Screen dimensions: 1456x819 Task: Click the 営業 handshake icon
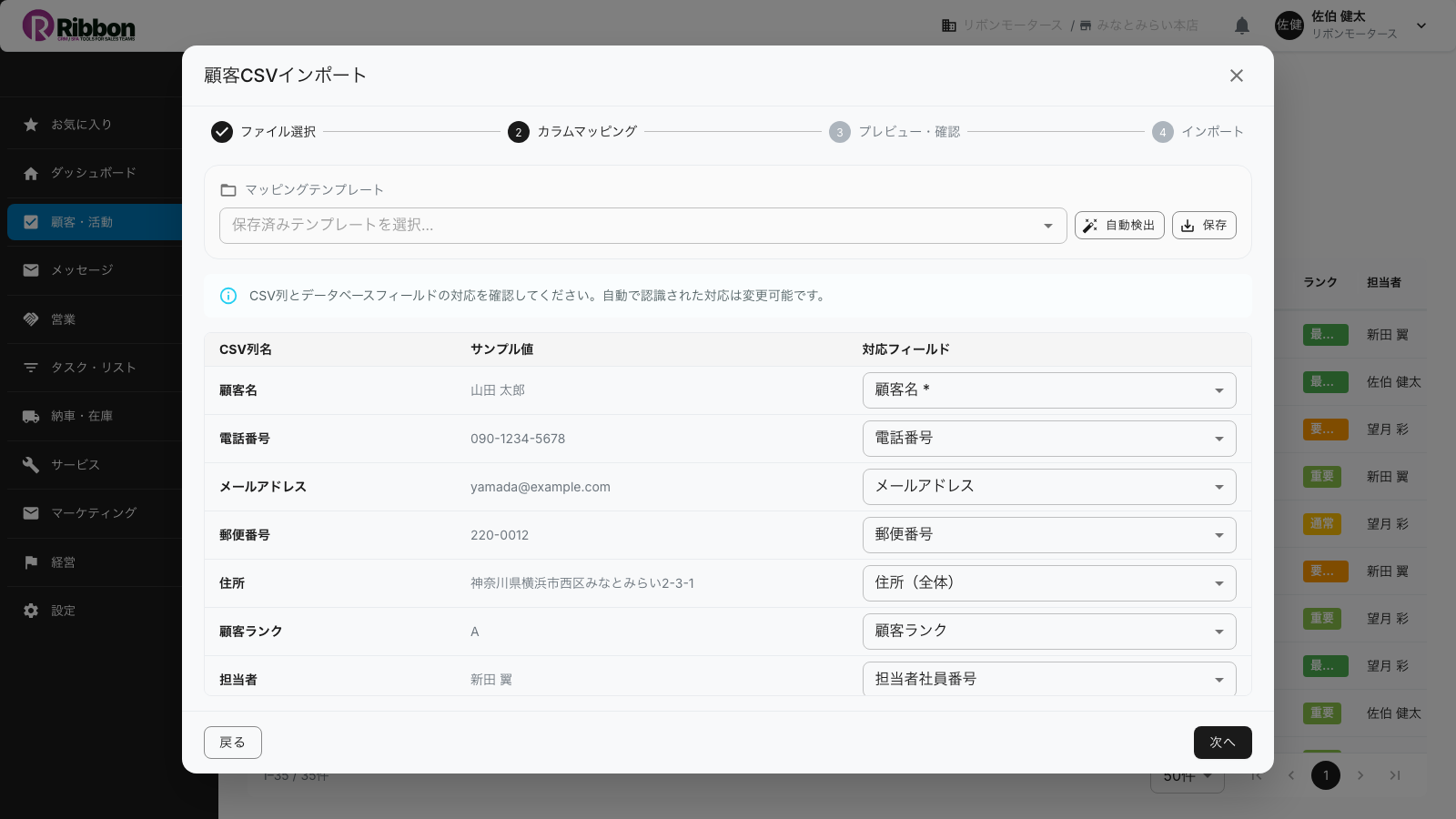click(31, 319)
